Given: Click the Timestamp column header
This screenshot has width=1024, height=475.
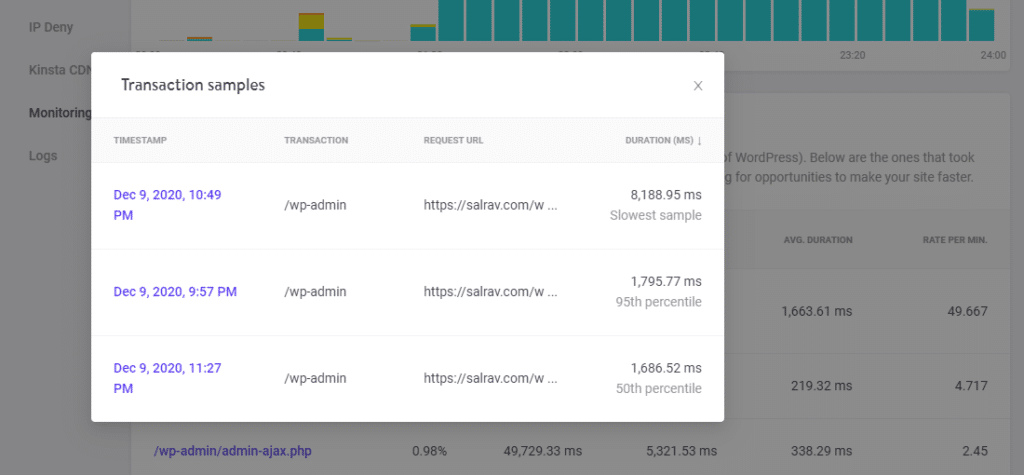Looking at the screenshot, I should pyautogui.click(x=140, y=141).
